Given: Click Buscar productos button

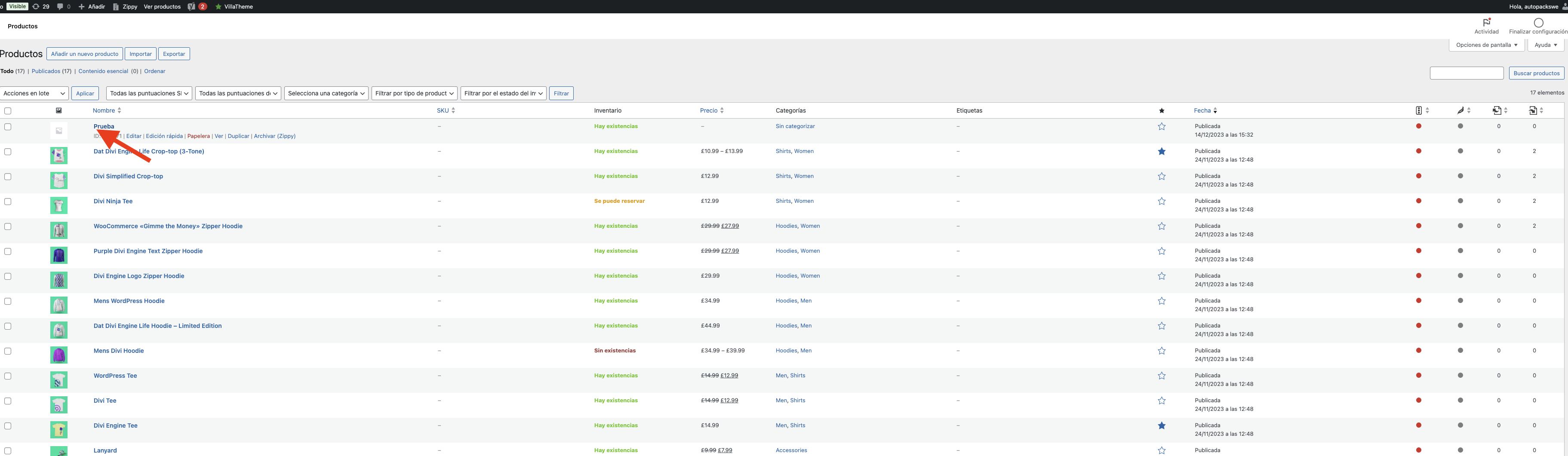Looking at the screenshot, I should coord(1536,73).
